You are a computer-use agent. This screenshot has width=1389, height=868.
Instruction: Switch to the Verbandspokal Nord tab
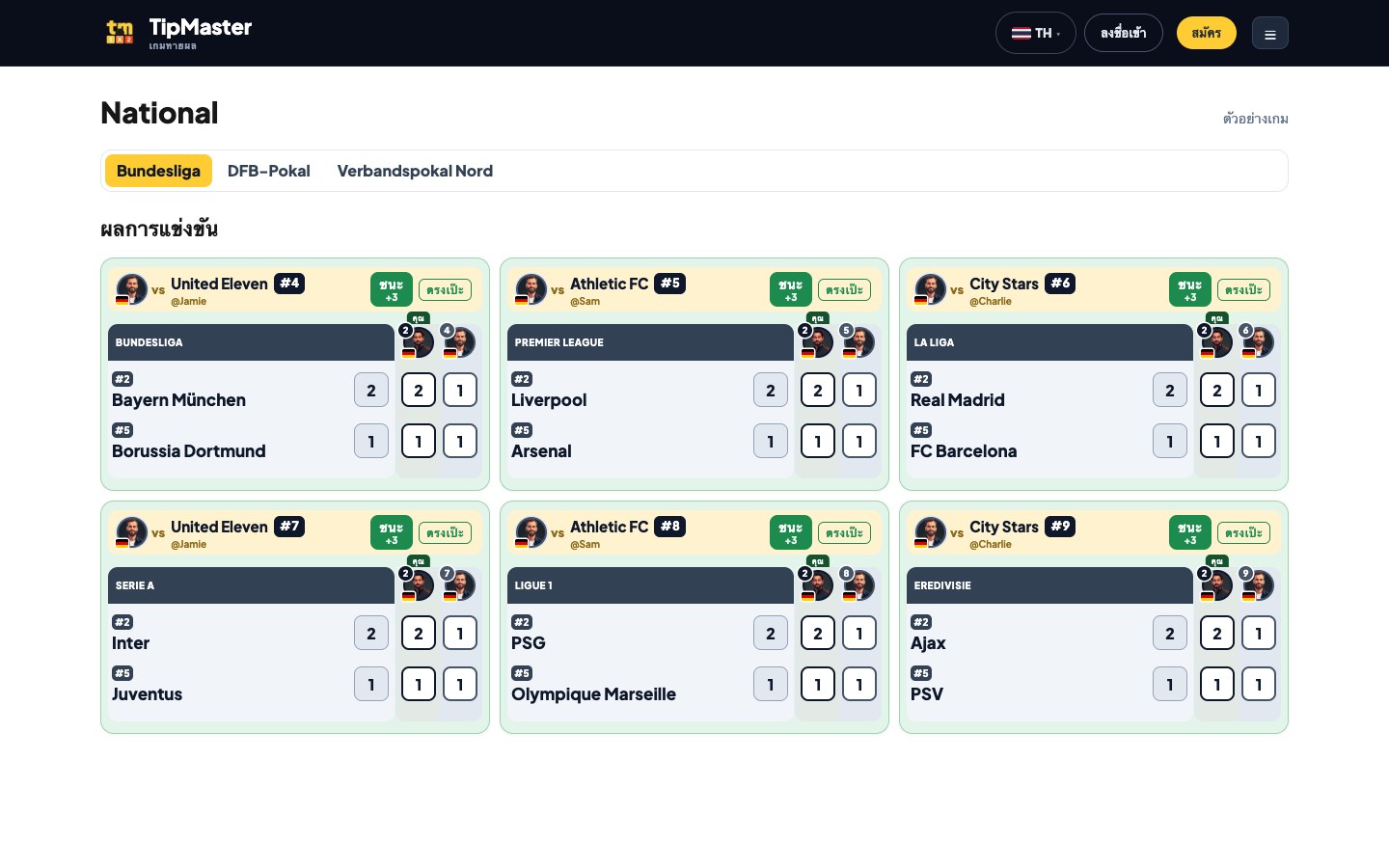(x=415, y=171)
